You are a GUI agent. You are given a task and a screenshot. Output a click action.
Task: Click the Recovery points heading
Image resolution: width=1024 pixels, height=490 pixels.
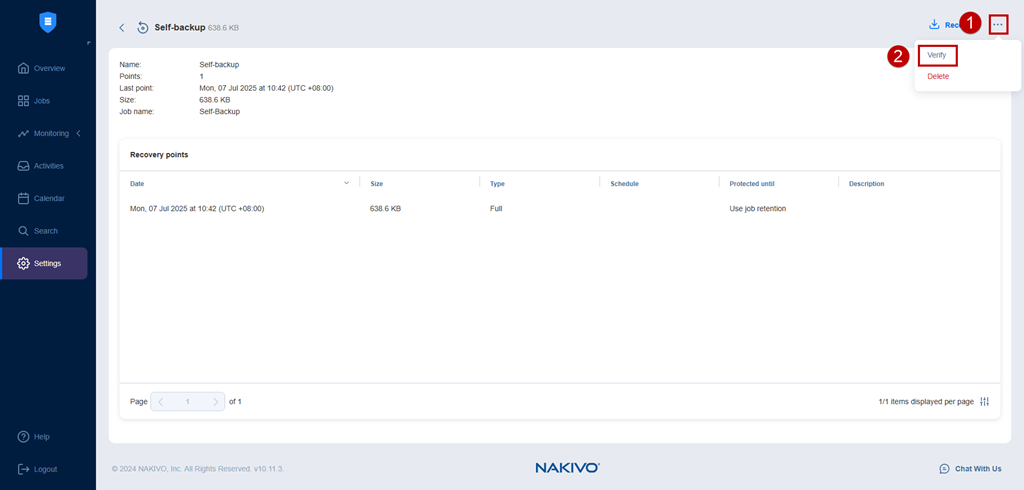(x=159, y=155)
